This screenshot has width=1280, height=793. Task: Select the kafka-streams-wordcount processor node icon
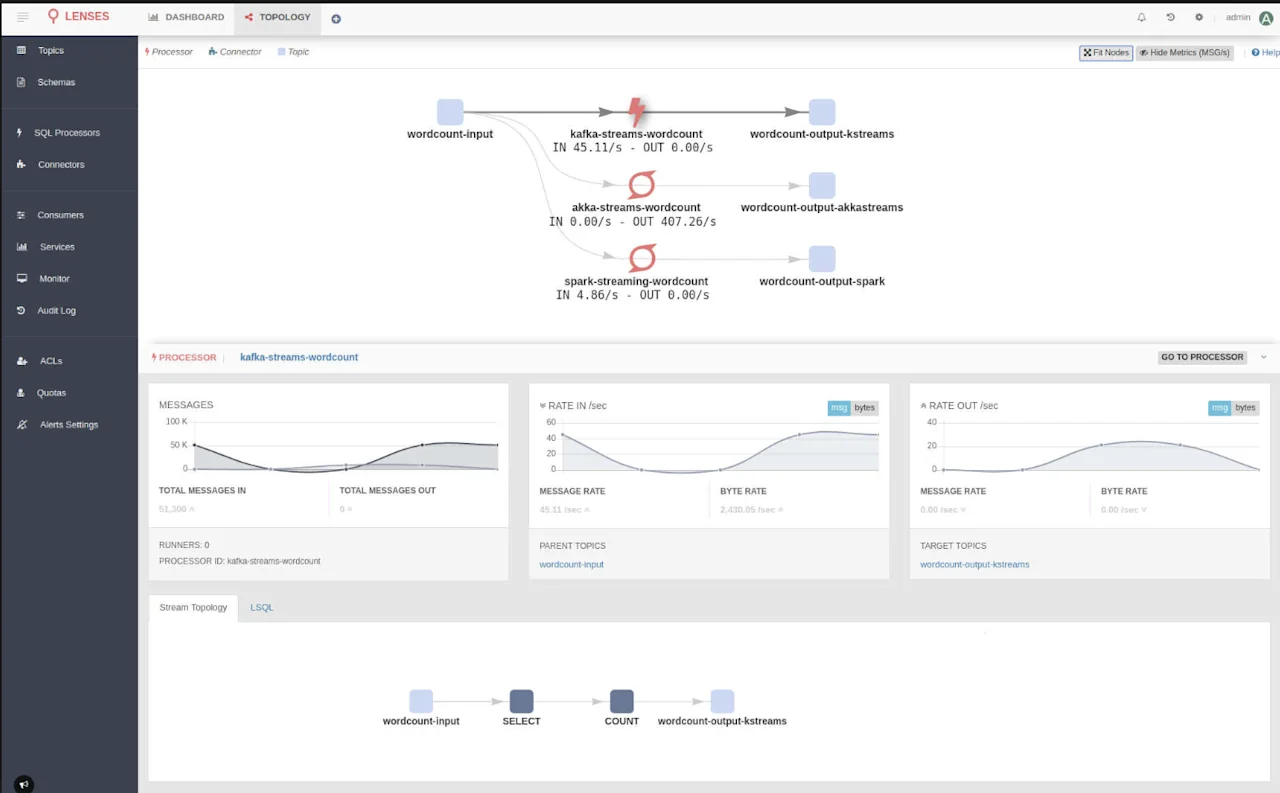point(636,112)
